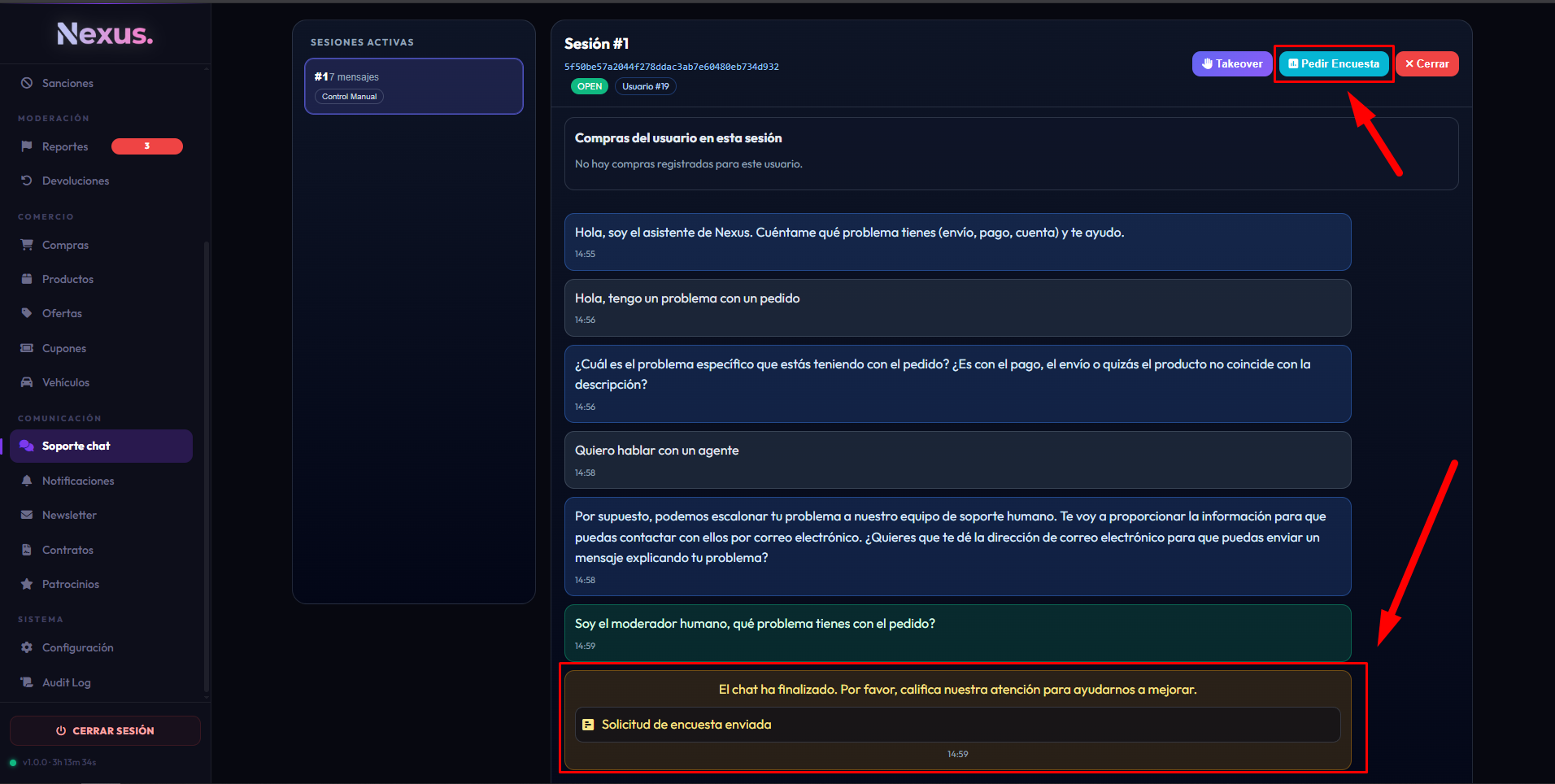Click the red reports count badge
Viewport: 1555px width, 784px height.
click(147, 146)
